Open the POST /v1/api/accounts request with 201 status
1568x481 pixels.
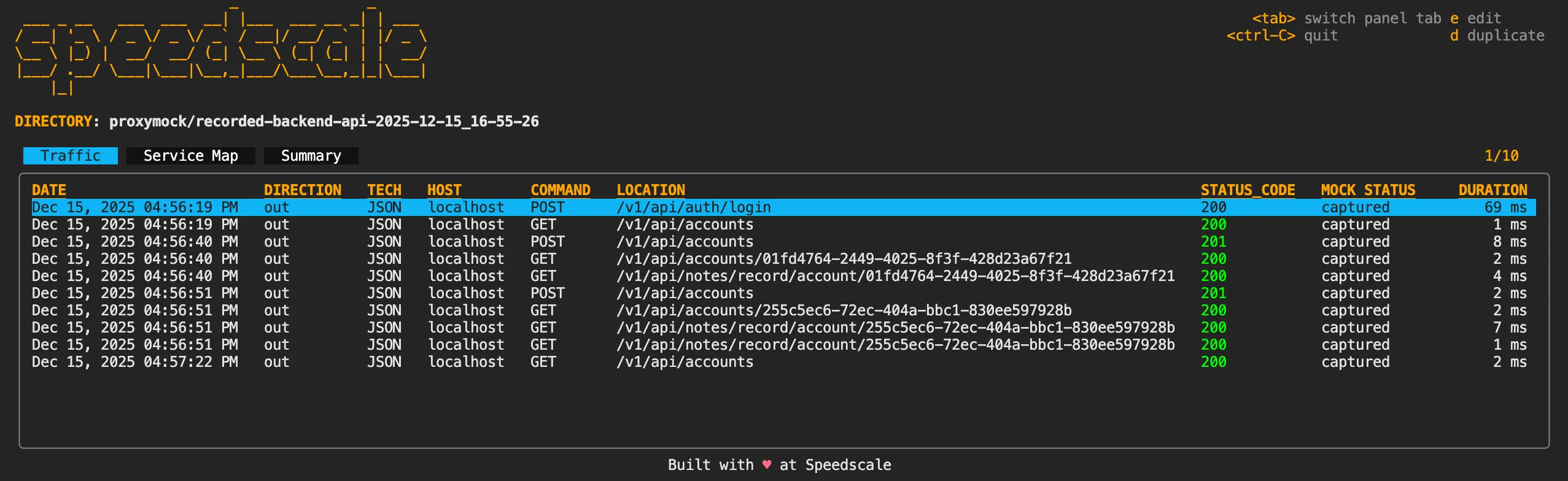(x=685, y=242)
